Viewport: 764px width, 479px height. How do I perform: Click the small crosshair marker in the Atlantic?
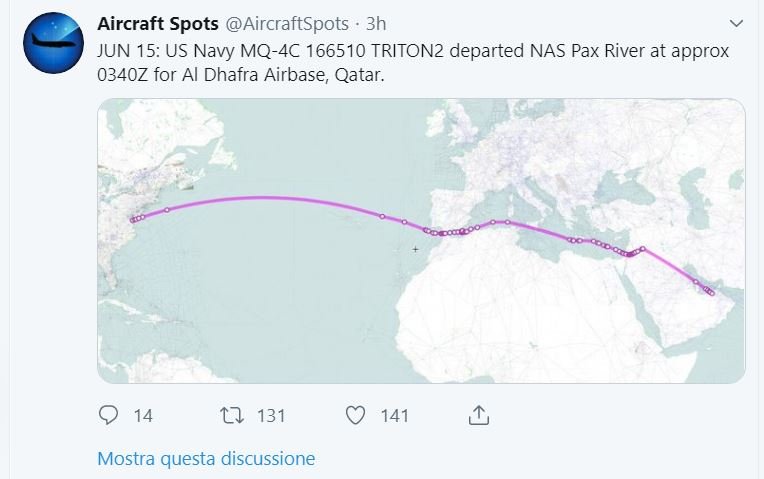[415, 249]
